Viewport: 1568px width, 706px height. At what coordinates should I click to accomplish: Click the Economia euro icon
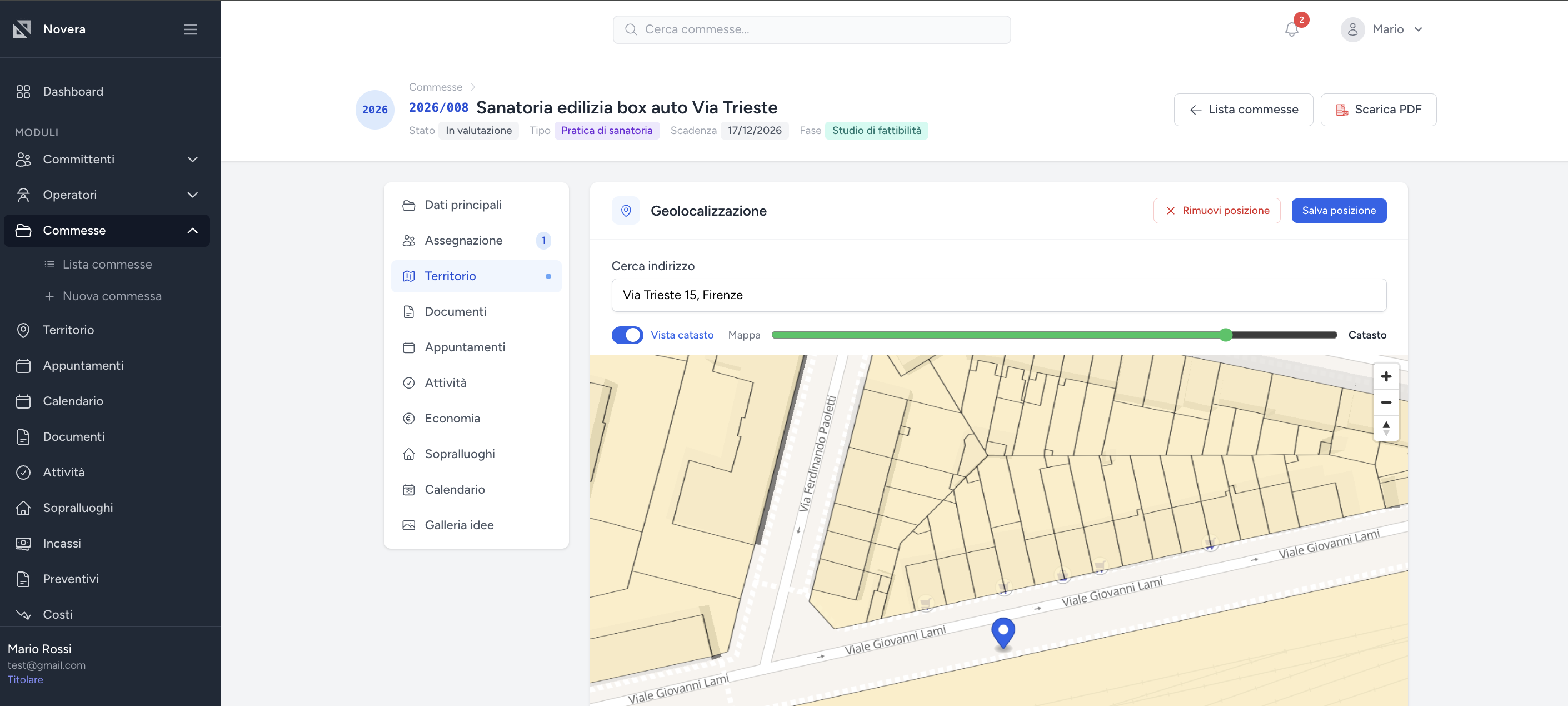click(408, 419)
